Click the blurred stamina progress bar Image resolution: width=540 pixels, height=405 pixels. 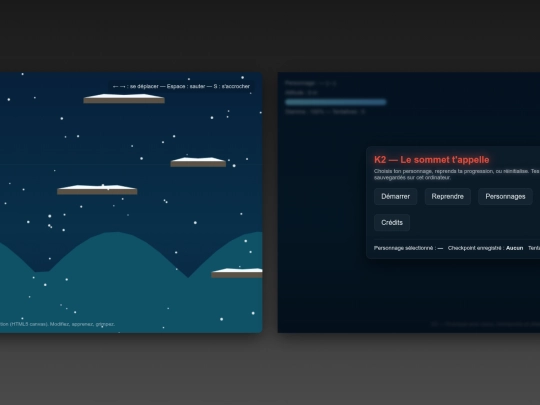[x=336, y=102]
